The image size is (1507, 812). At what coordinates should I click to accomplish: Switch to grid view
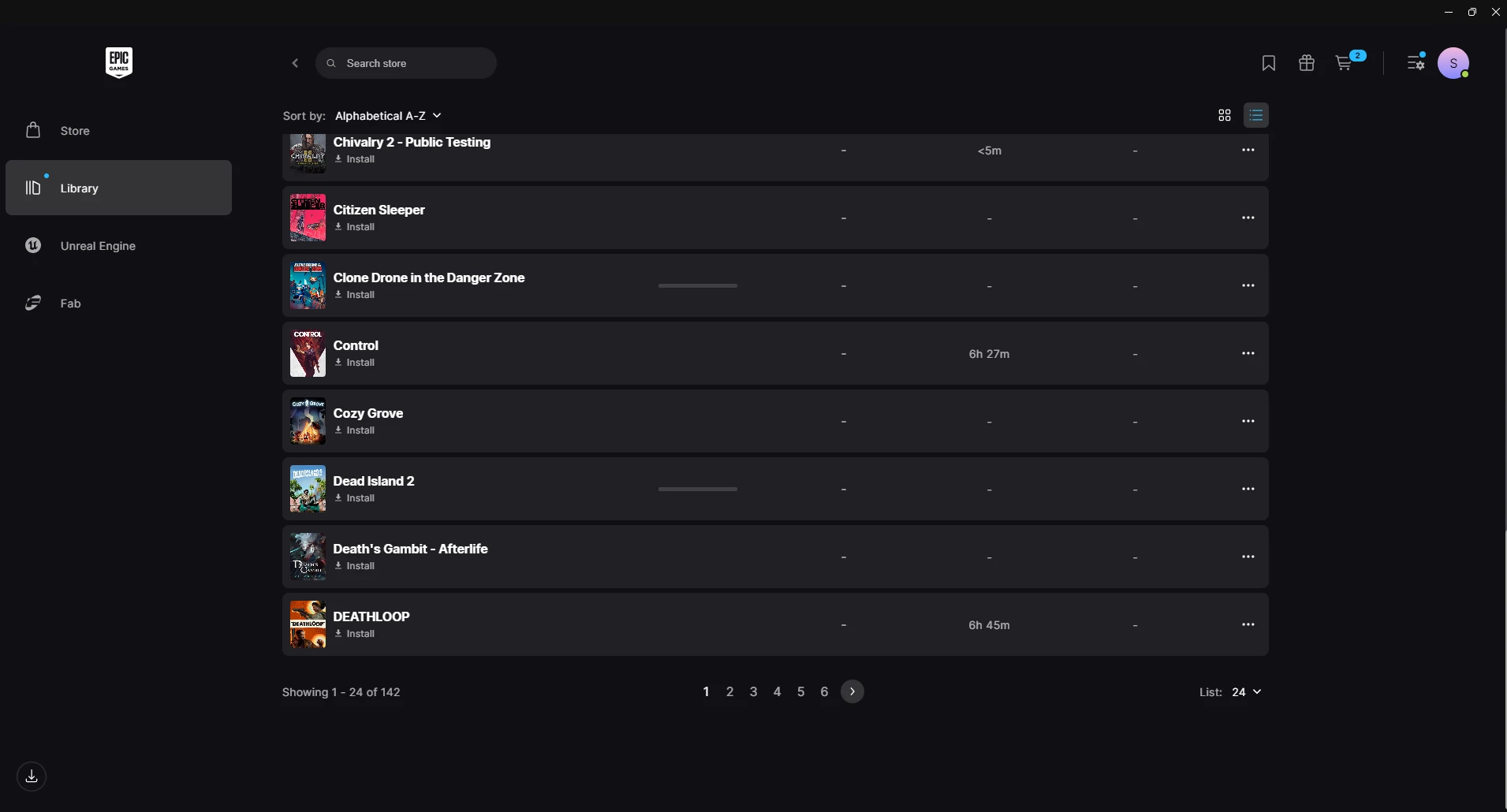pos(1224,115)
